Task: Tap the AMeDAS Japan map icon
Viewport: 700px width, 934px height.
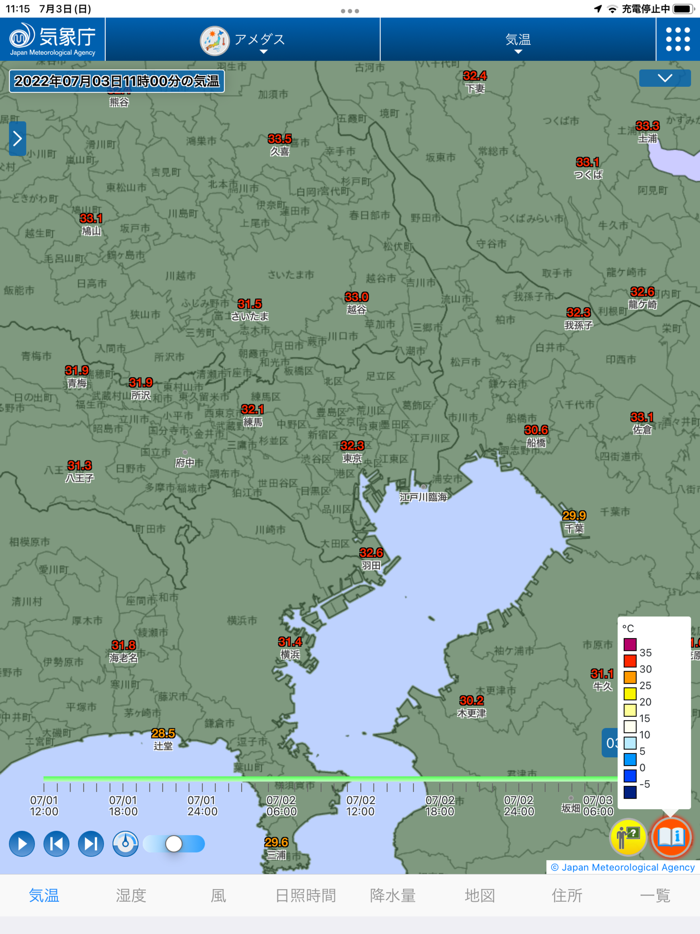Action: (x=214, y=41)
